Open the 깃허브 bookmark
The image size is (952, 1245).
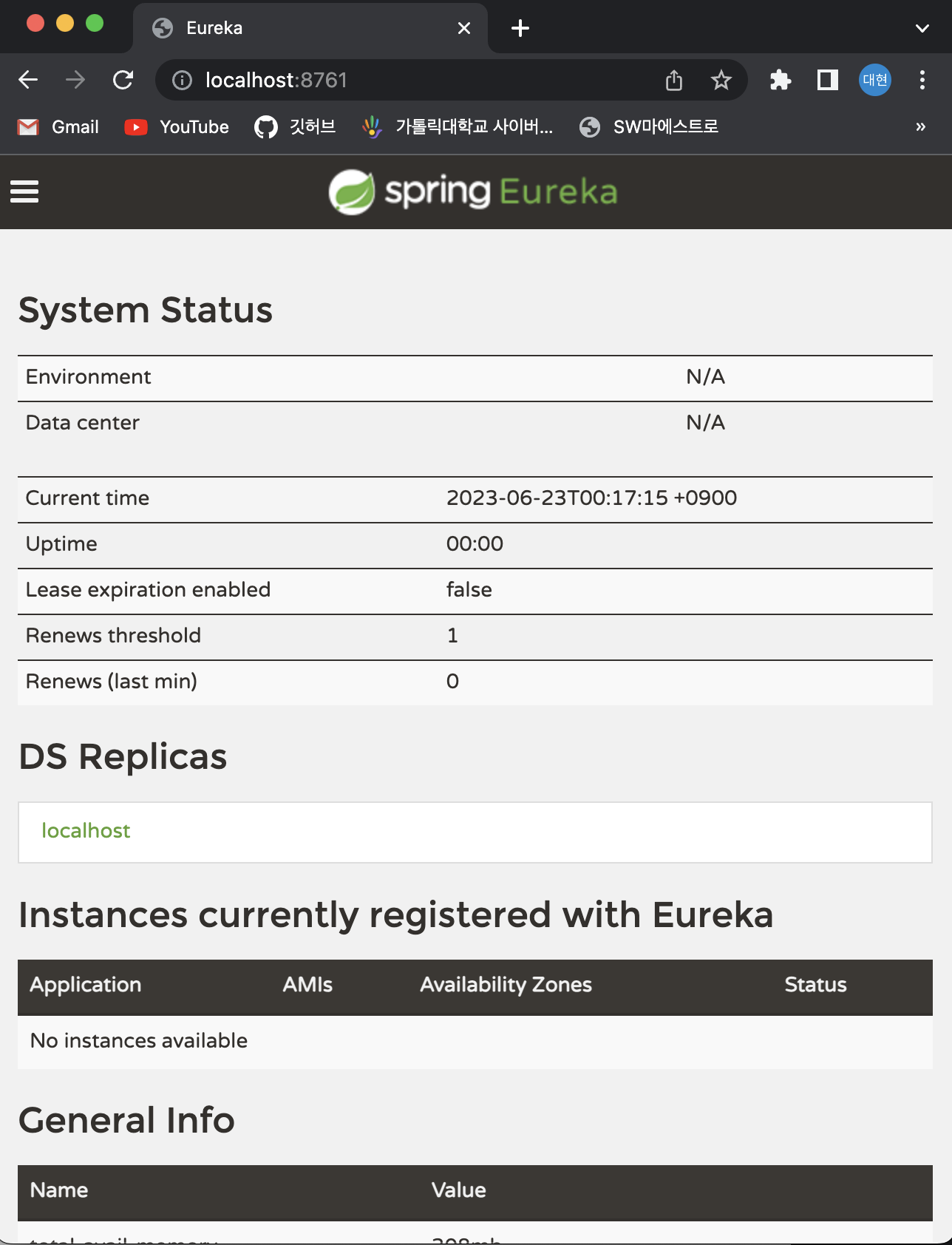coord(295,127)
